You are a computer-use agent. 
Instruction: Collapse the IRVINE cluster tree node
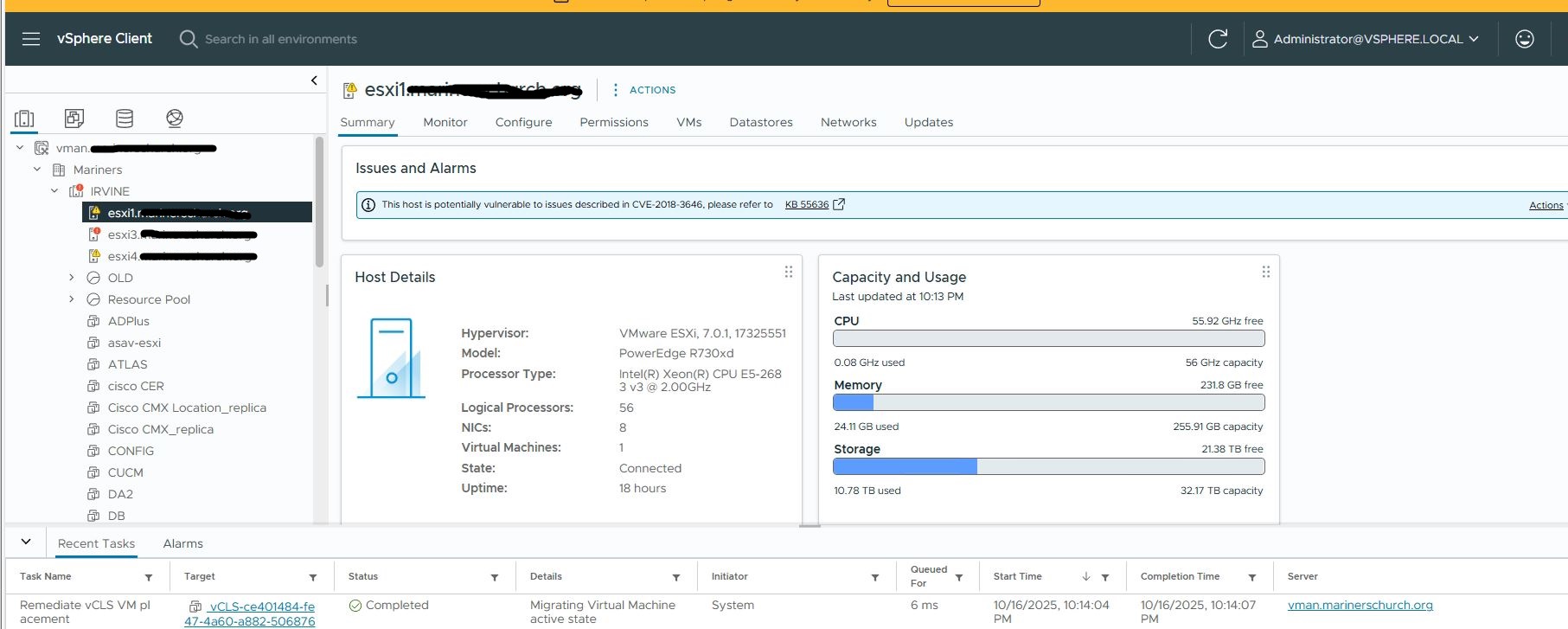point(54,191)
